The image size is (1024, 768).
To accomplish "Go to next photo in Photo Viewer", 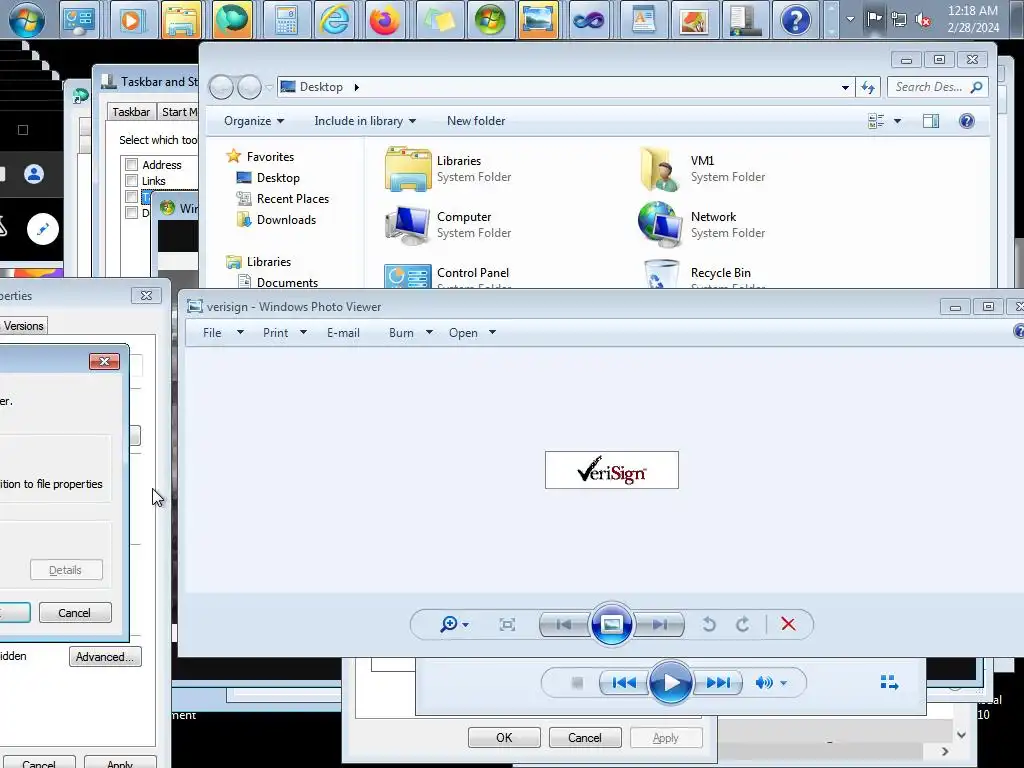I will click(x=659, y=625).
